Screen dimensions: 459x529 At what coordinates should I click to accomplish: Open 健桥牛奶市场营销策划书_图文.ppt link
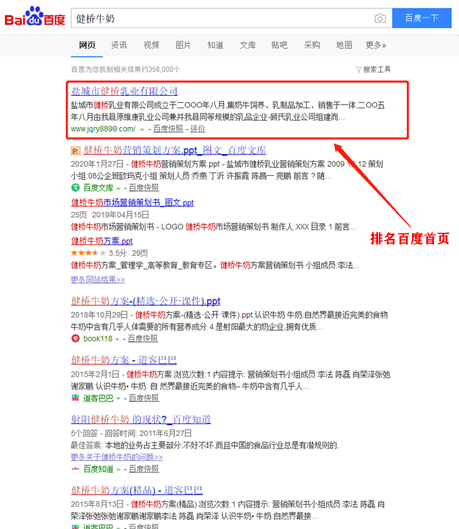click(132, 202)
